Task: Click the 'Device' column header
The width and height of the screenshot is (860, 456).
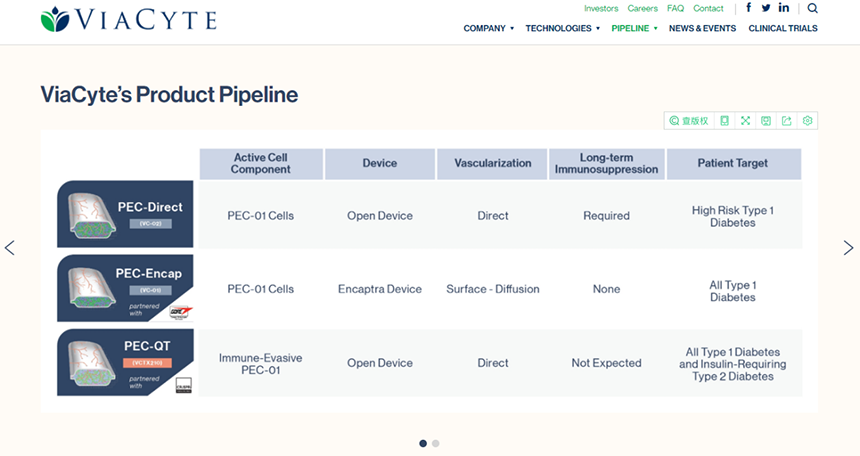Action: click(x=380, y=164)
